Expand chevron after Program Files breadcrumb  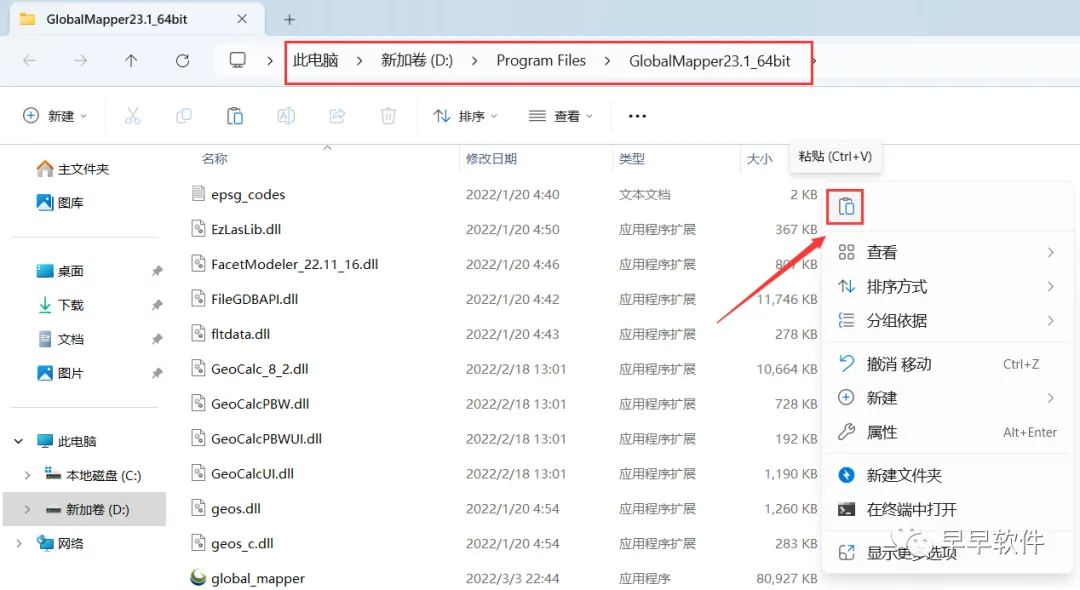coord(607,61)
